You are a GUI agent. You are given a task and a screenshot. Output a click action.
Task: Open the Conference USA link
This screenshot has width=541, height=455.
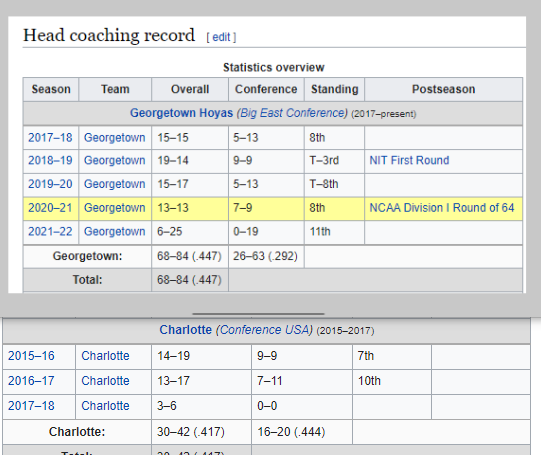pos(266,330)
